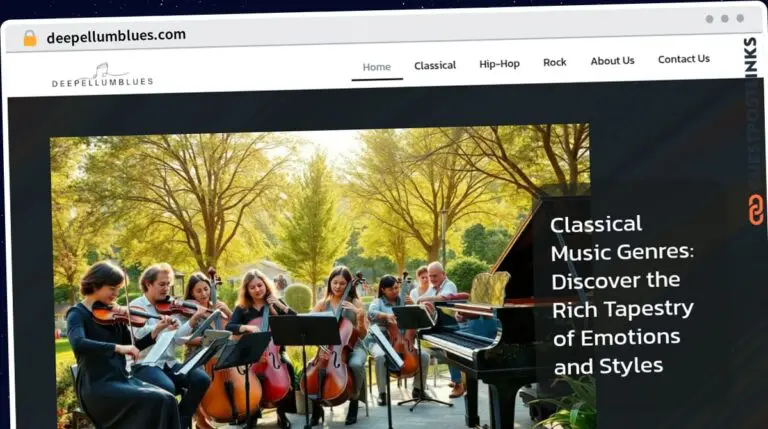Click the DEEPELLUMBLUES wordmark text

102,82
